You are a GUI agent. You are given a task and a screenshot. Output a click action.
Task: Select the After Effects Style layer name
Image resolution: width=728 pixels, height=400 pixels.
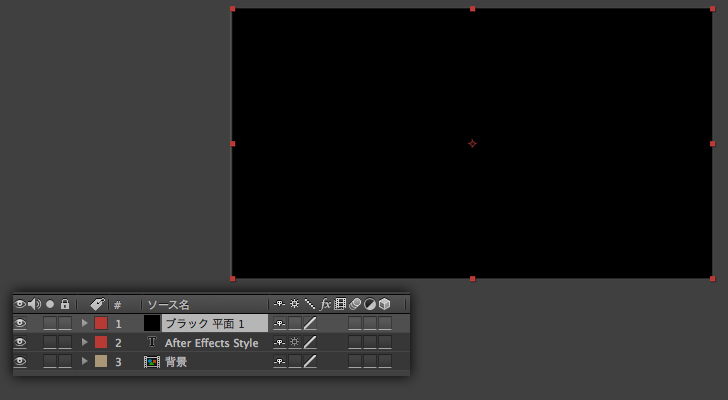[212, 343]
